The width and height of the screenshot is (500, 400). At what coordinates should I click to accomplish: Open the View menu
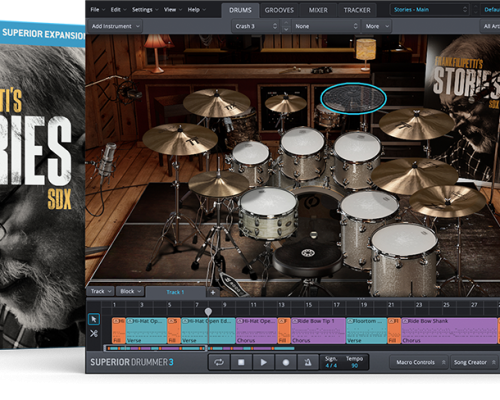[x=173, y=10]
